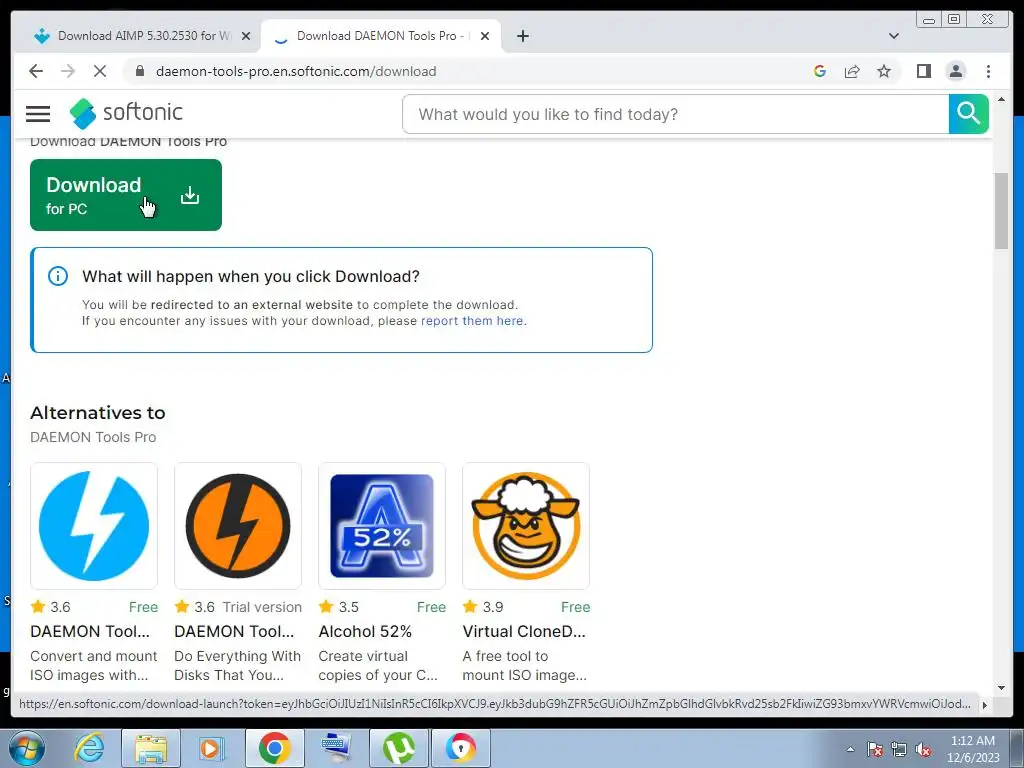Image resolution: width=1024 pixels, height=768 pixels.
Task: Click the Create virtual copies description
Action: [378, 665]
